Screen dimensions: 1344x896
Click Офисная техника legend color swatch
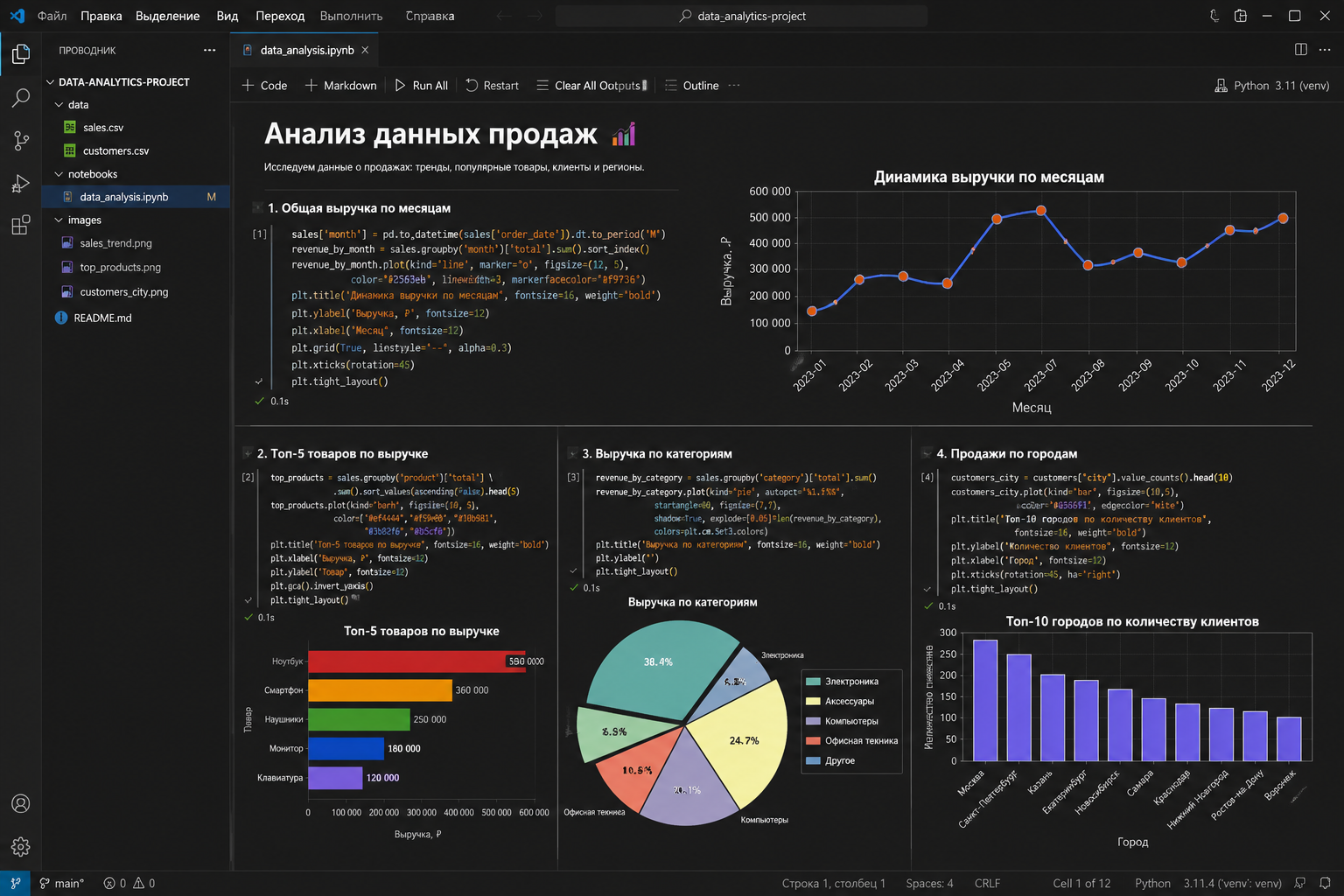click(813, 741)
